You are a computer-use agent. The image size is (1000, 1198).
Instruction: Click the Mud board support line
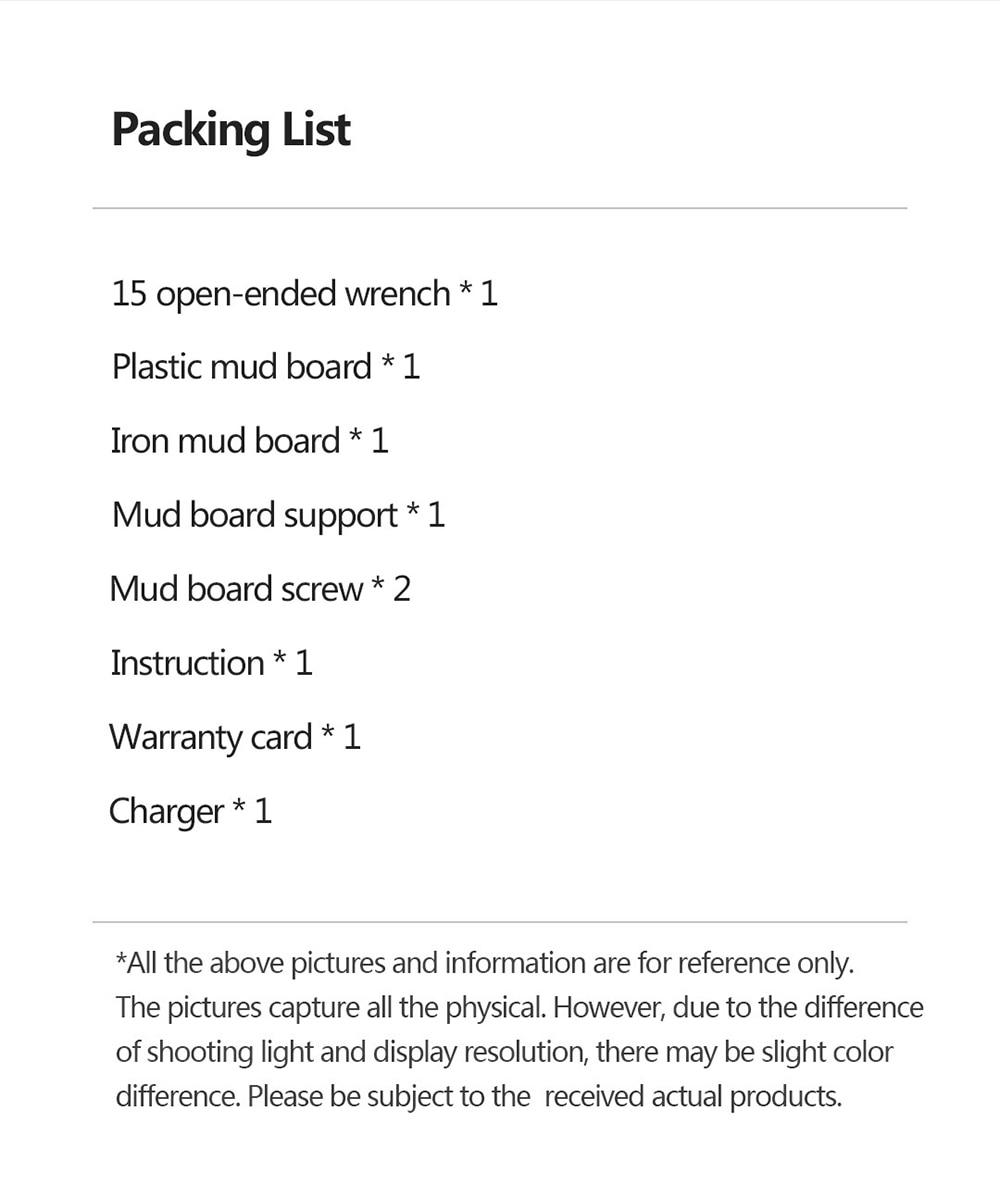[278, 516]
